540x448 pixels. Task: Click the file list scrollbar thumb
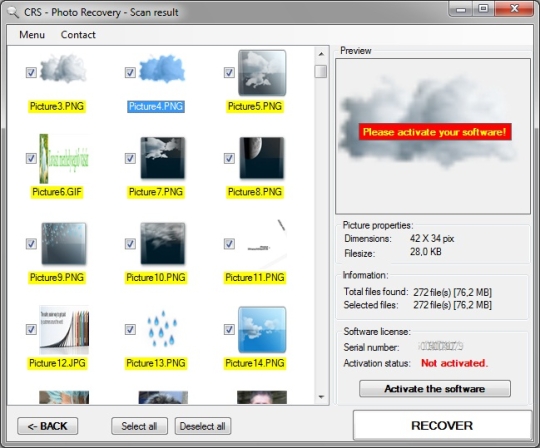click(321, 72)
